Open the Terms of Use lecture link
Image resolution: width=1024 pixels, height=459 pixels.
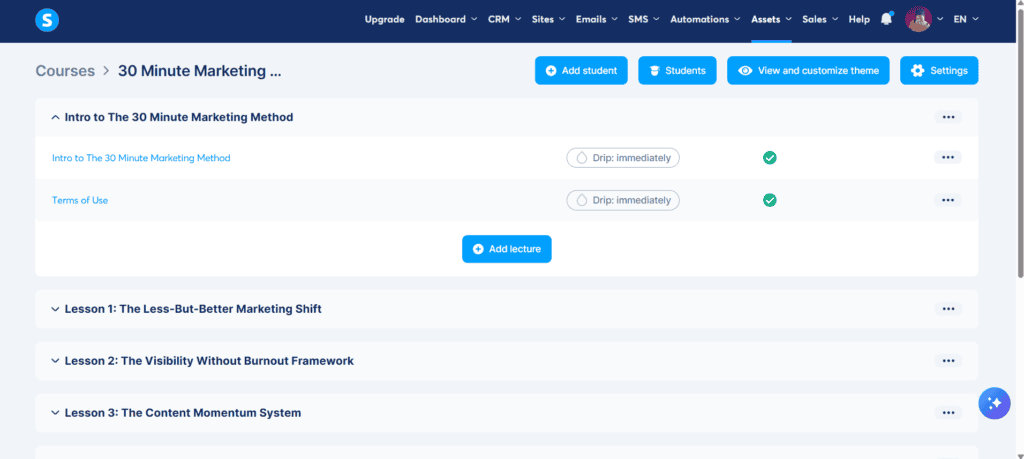(80, 200)
